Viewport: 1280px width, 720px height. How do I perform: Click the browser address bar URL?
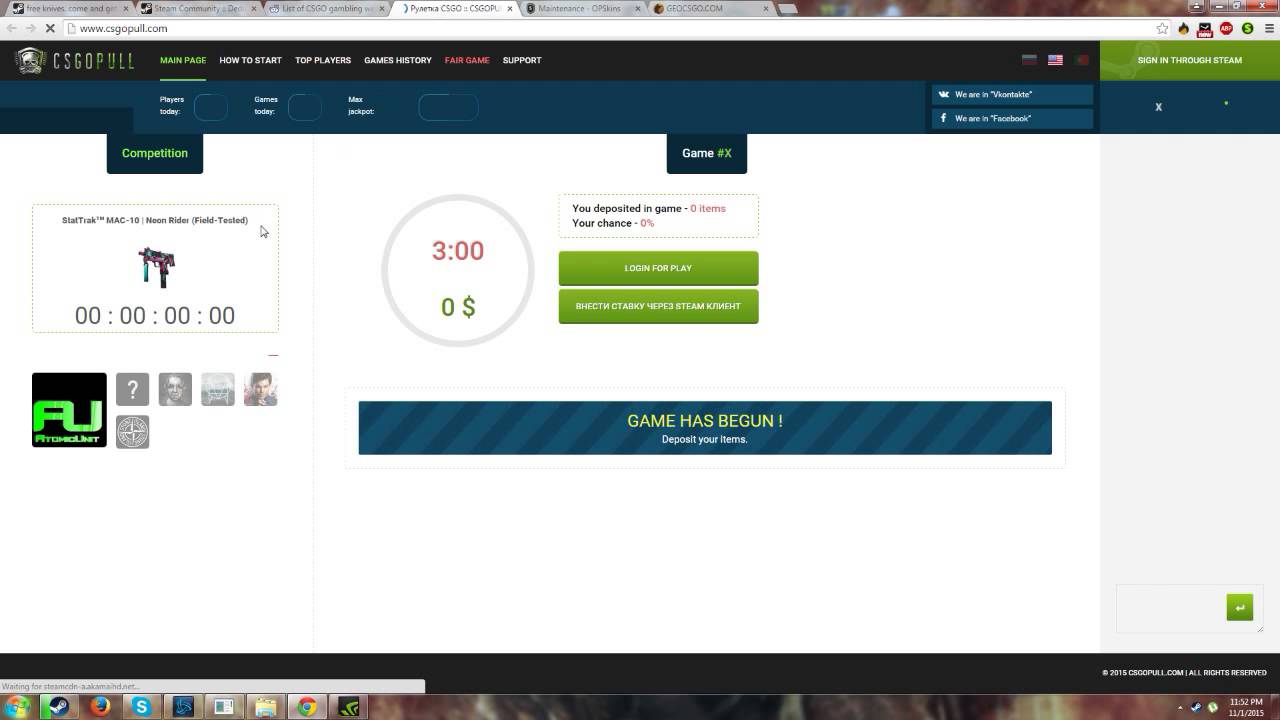tap(124, 28)
